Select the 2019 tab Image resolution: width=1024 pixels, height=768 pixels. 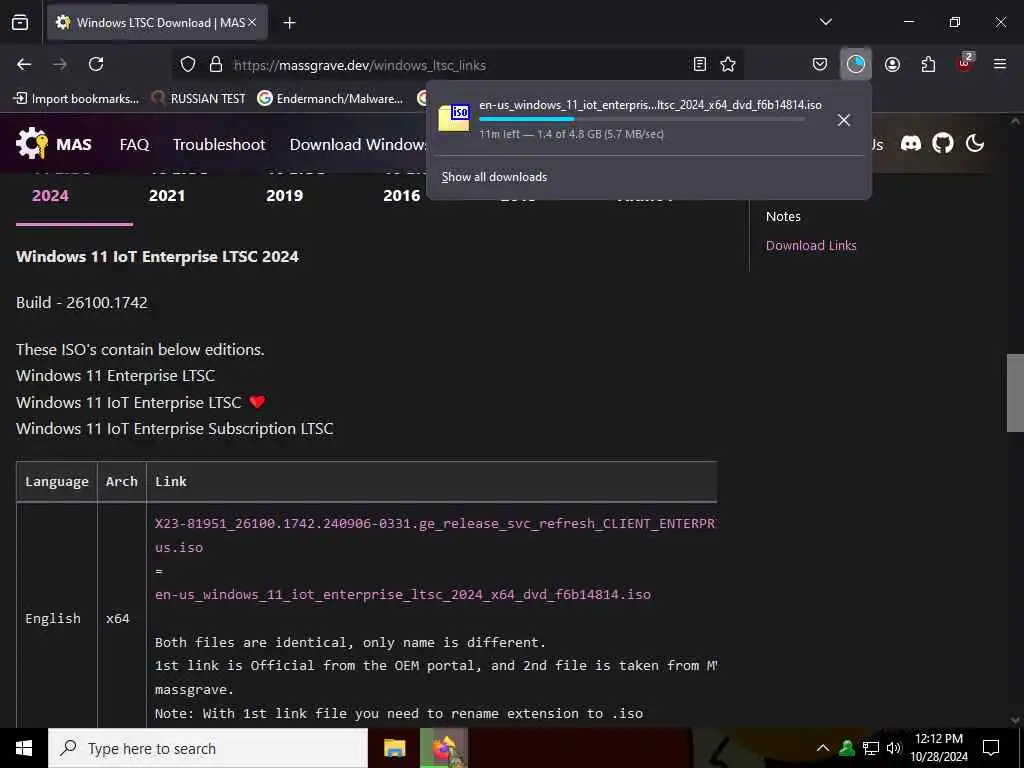[284, 195]
